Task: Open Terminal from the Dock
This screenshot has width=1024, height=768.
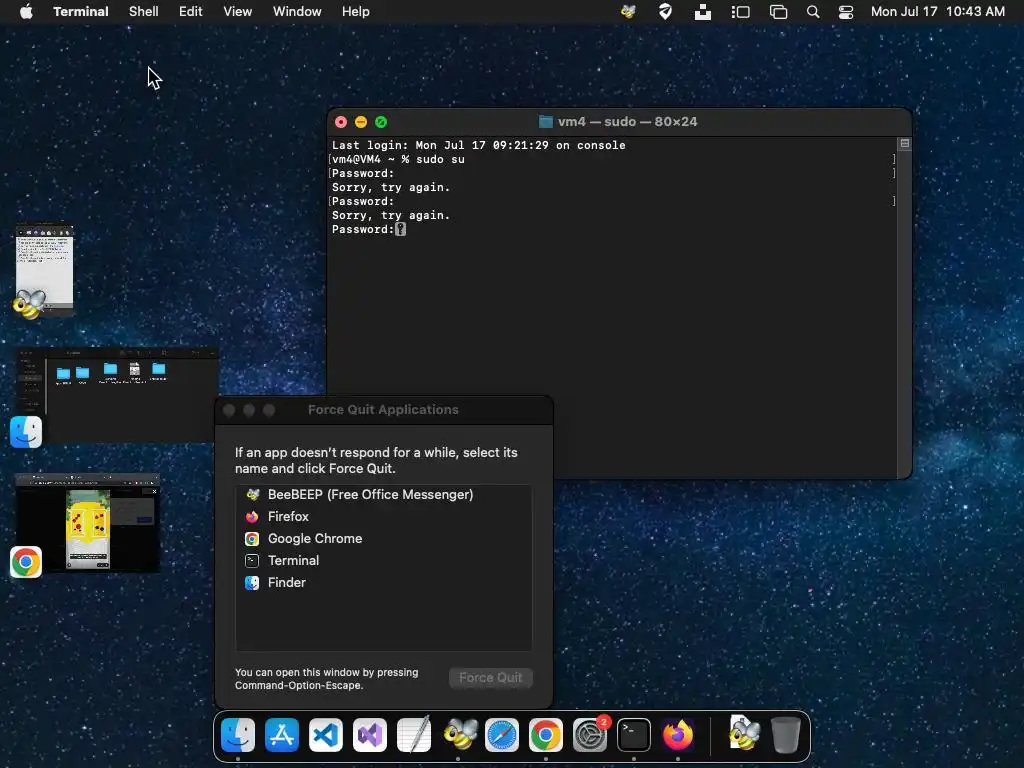Action: 634,735
